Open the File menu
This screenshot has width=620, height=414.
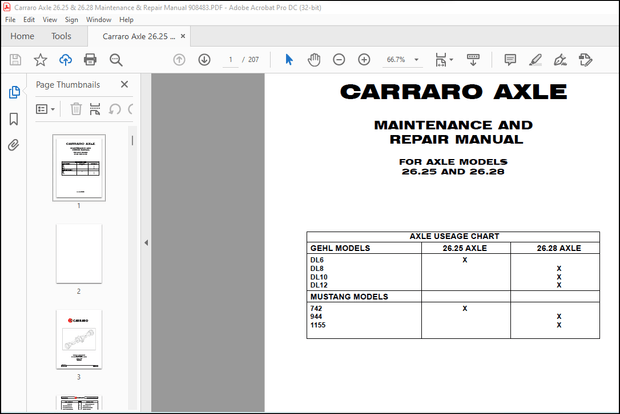pyautogui.click(x=10, y=19)
